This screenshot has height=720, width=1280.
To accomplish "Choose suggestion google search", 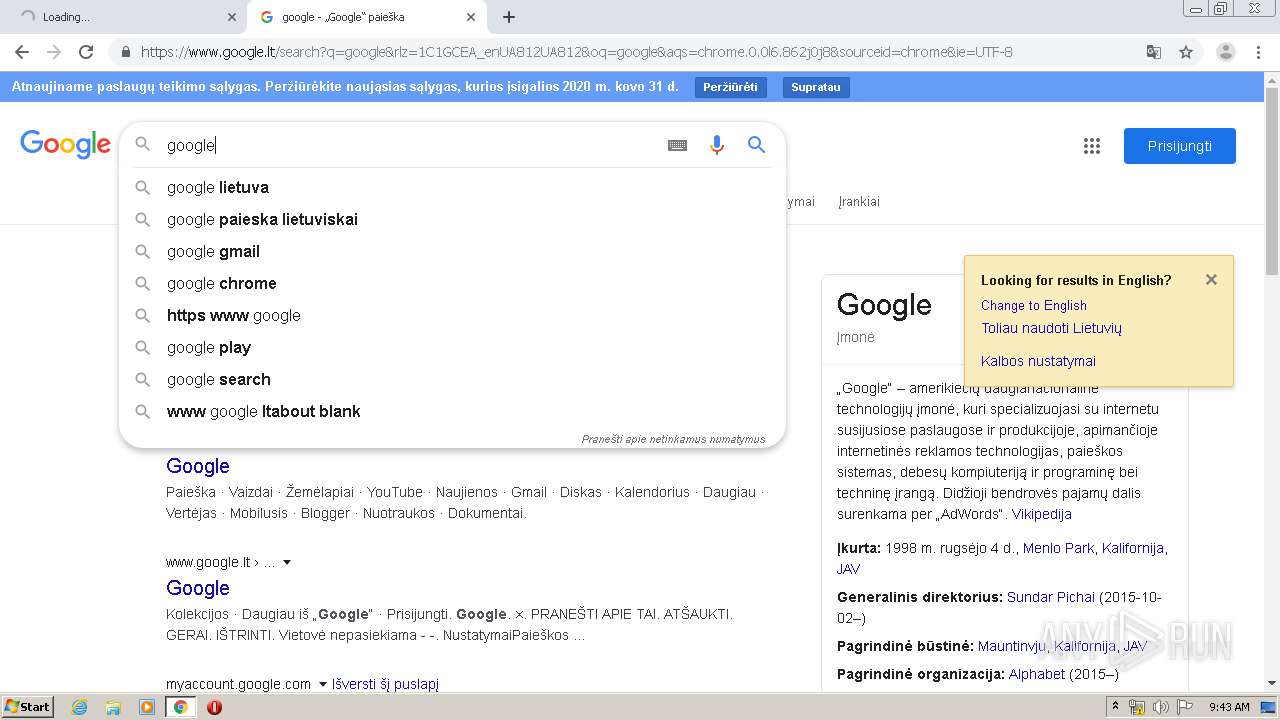I will pos(452,379).
